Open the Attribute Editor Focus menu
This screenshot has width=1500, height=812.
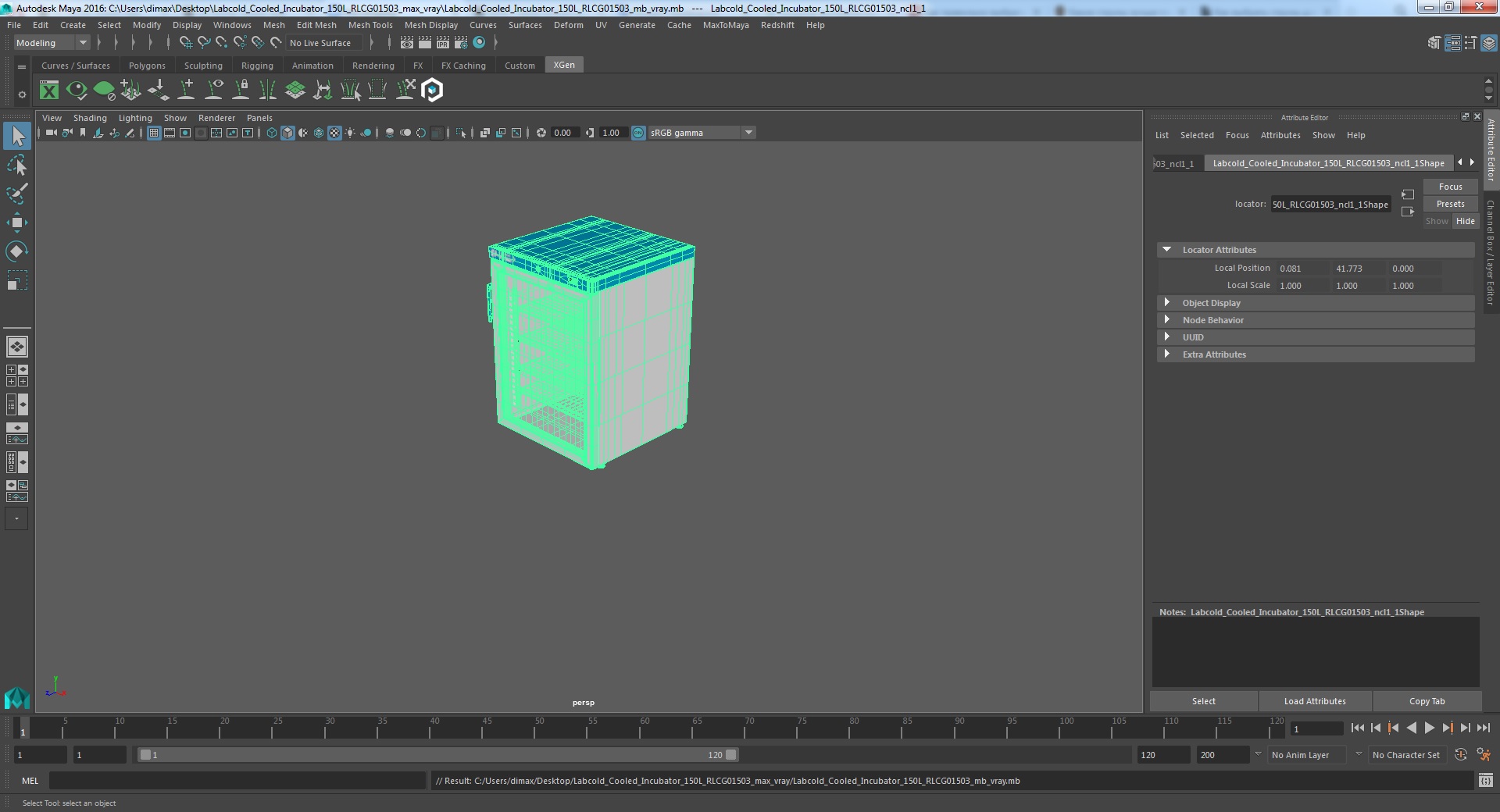click(1237, 135)
